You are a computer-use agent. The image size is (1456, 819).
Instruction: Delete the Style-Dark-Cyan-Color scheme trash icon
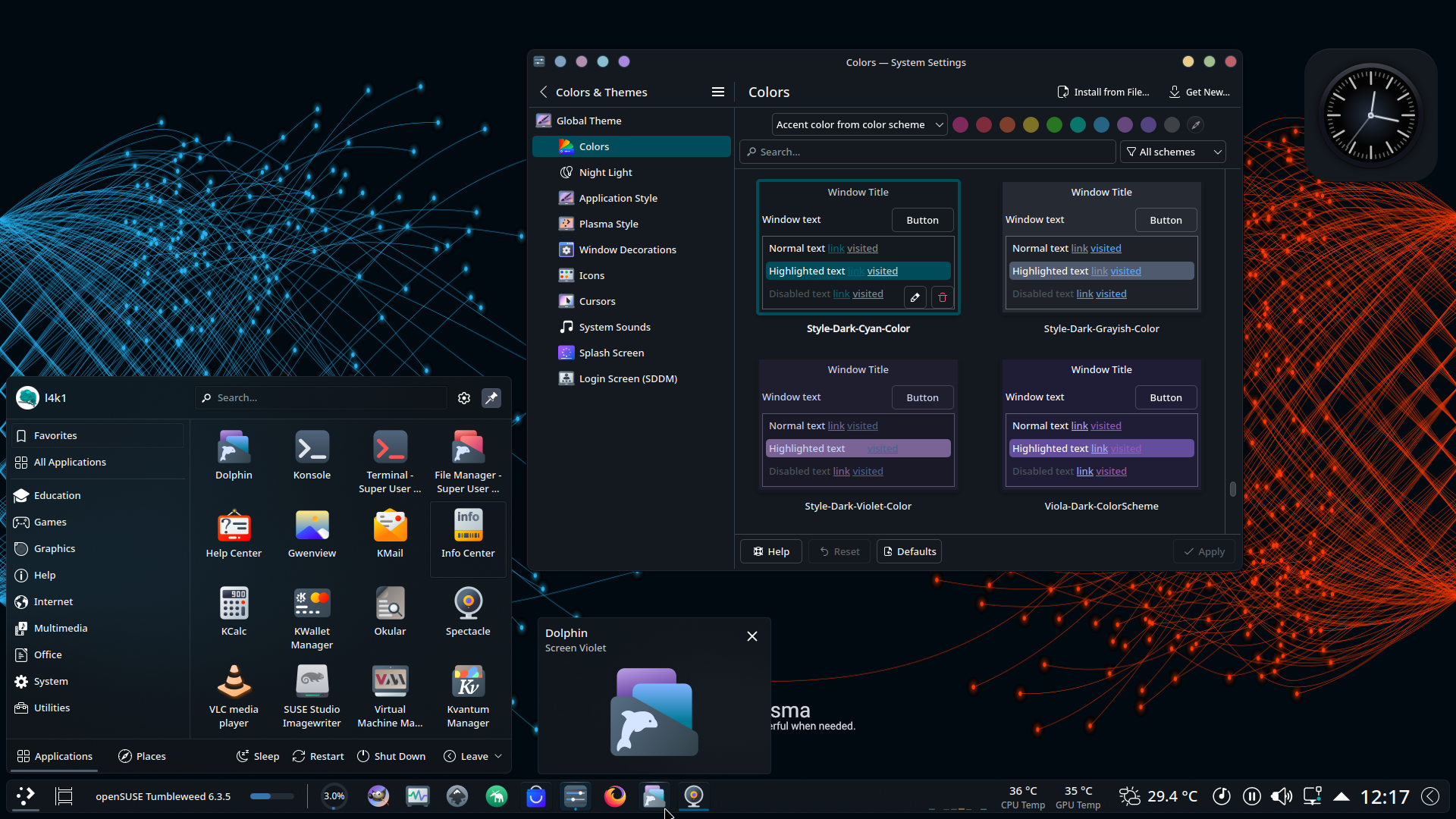943,297
